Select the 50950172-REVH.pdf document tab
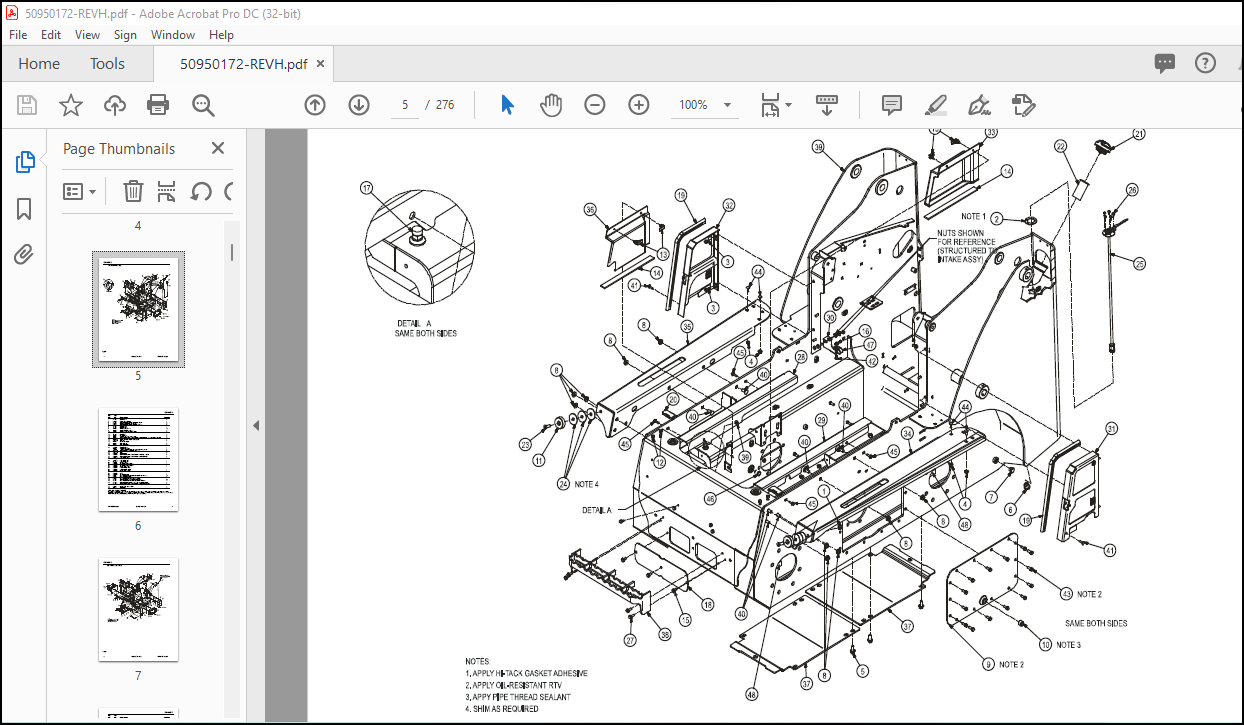 (243, 64)
